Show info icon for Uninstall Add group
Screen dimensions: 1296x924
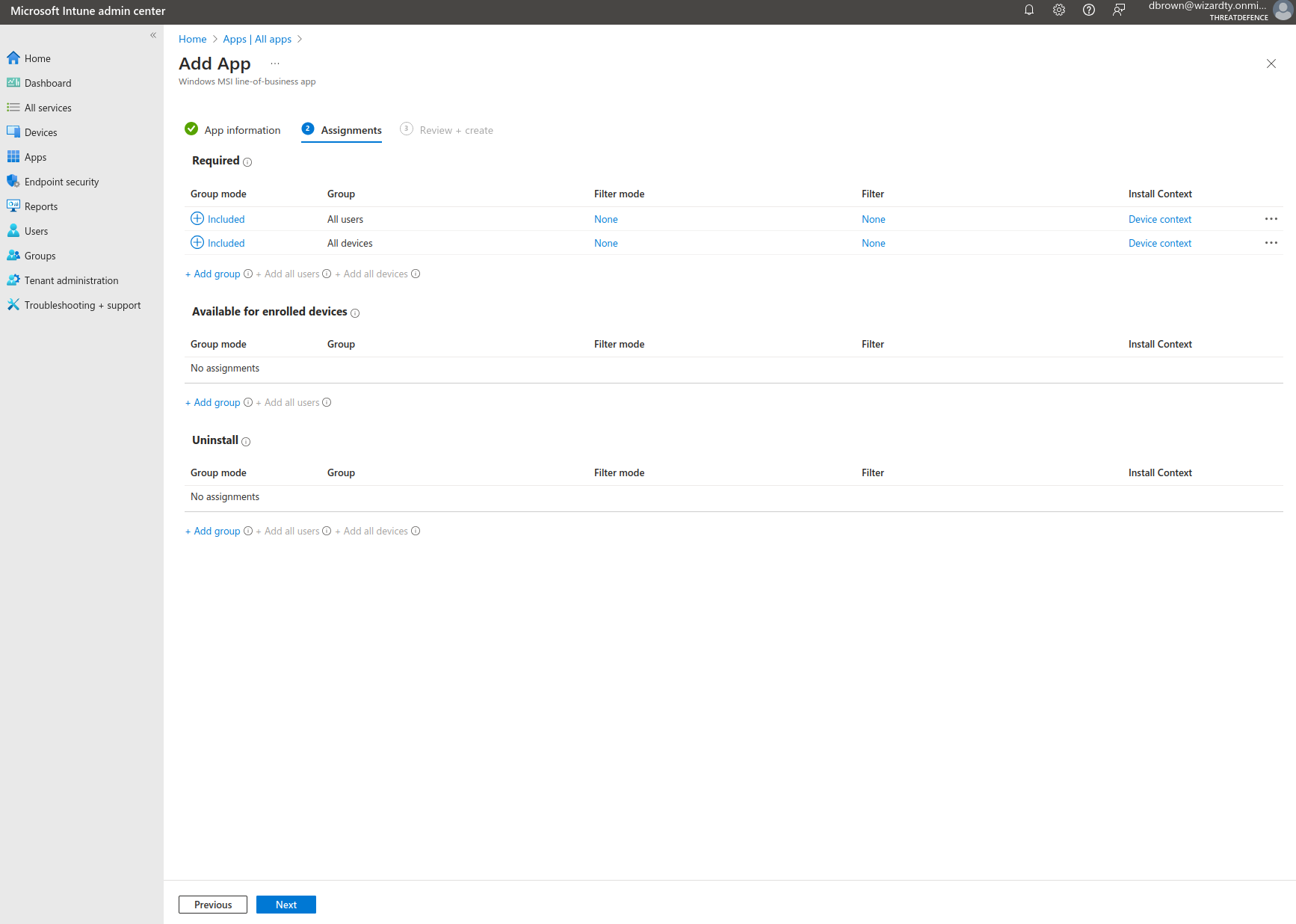tap(248, 531)
